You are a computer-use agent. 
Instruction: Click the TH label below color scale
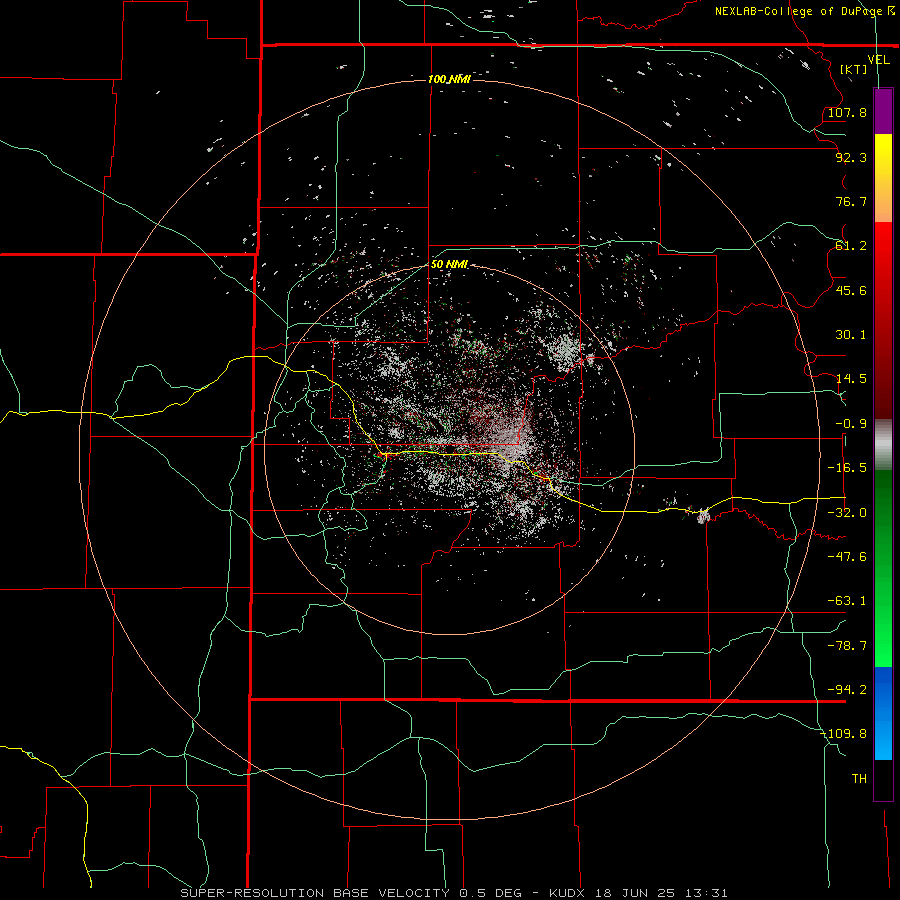coord(859,779)
